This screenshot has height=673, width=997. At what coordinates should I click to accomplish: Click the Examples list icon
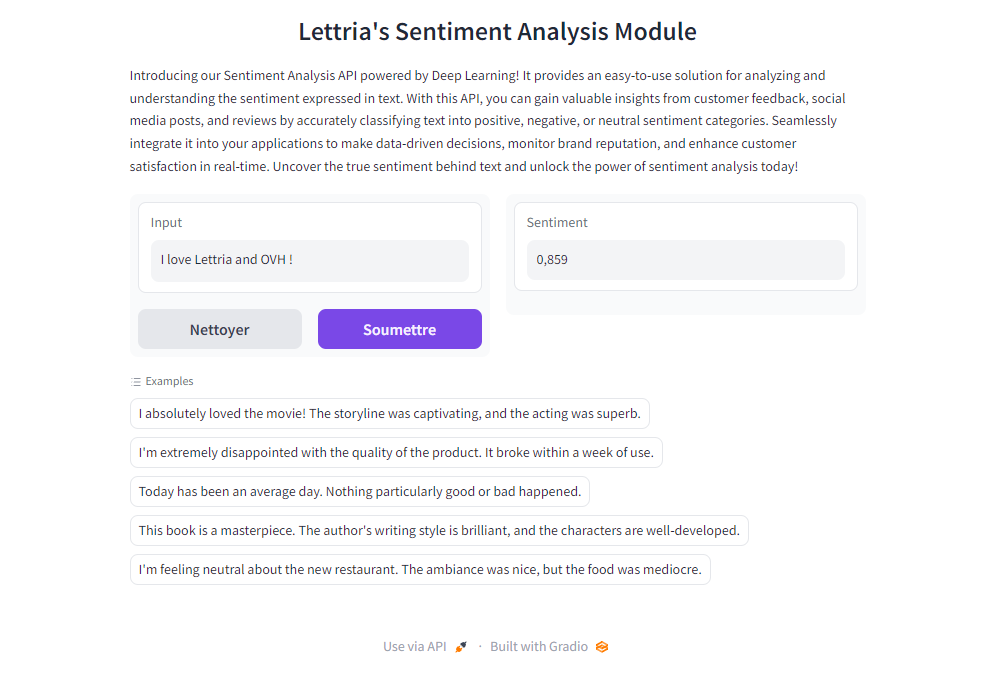tap(135, 381)
